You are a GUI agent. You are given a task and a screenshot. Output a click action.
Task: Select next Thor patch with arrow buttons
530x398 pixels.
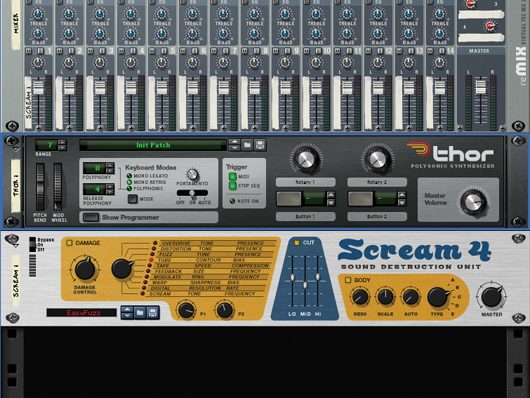[235, 148]
